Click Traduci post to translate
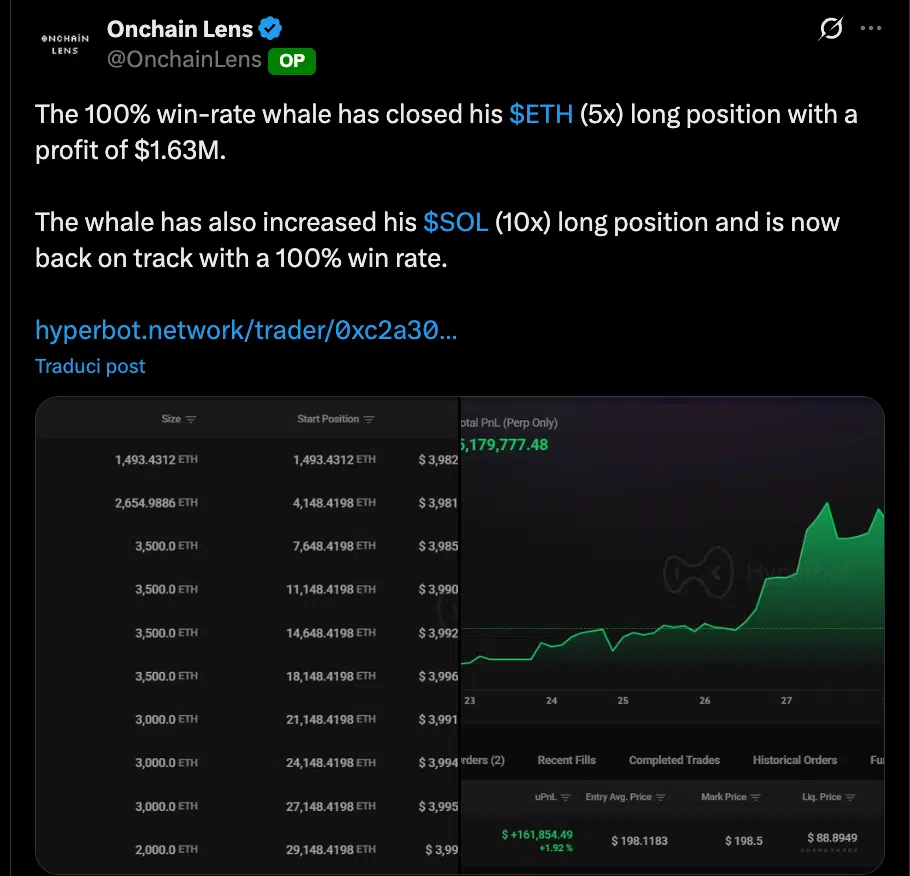This screenshot has height=876, width=910. point(90,366)
